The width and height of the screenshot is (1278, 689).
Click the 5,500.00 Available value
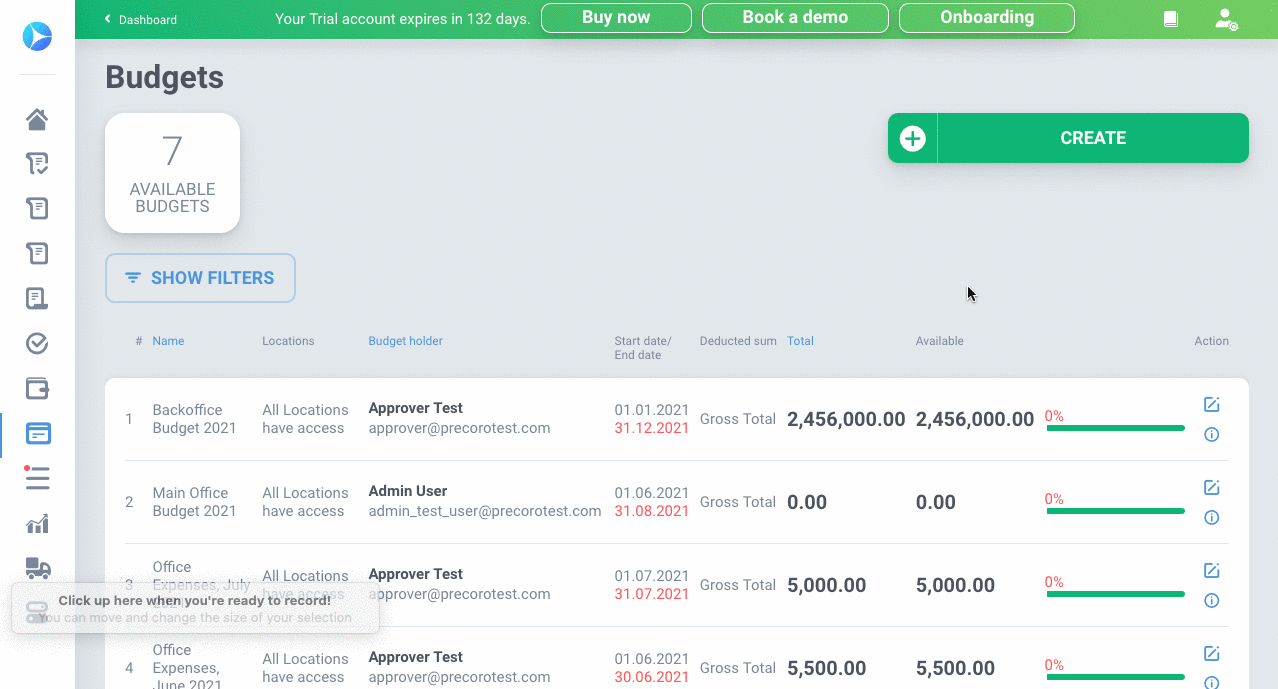pyautogui.click(x=955, y=668)
